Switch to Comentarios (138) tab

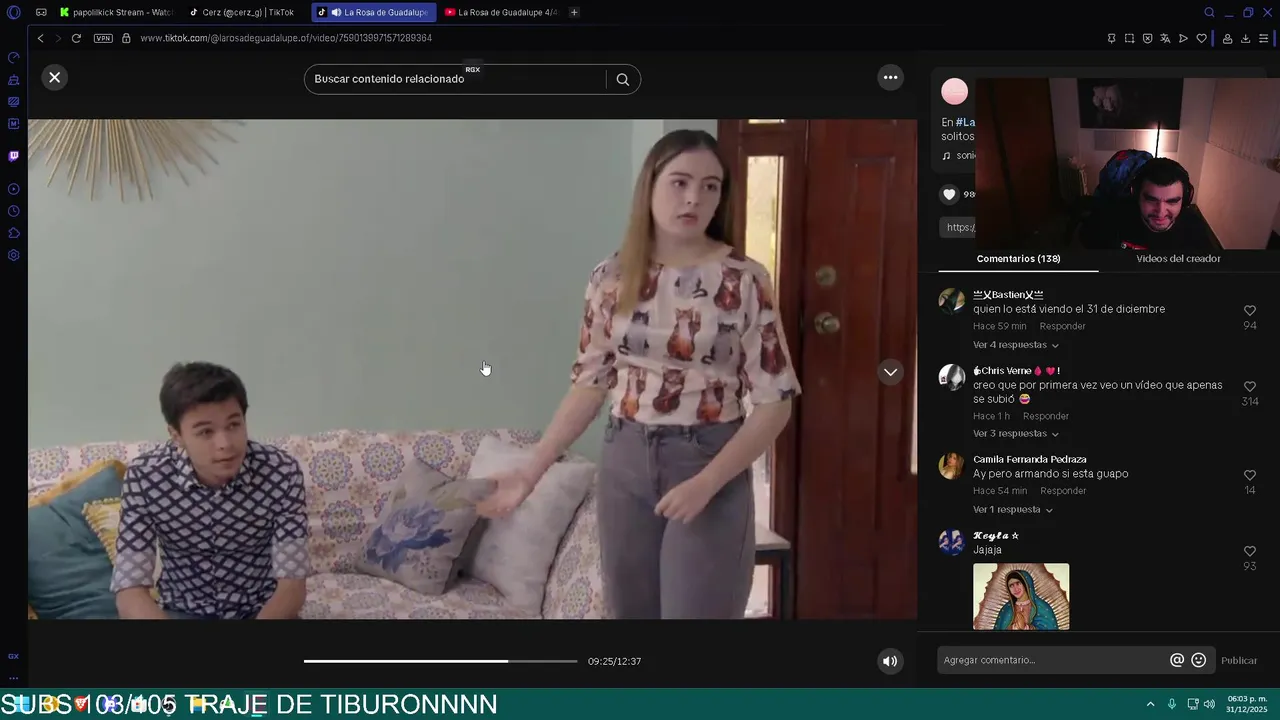pyautogui.click(x=1018, y=258)
